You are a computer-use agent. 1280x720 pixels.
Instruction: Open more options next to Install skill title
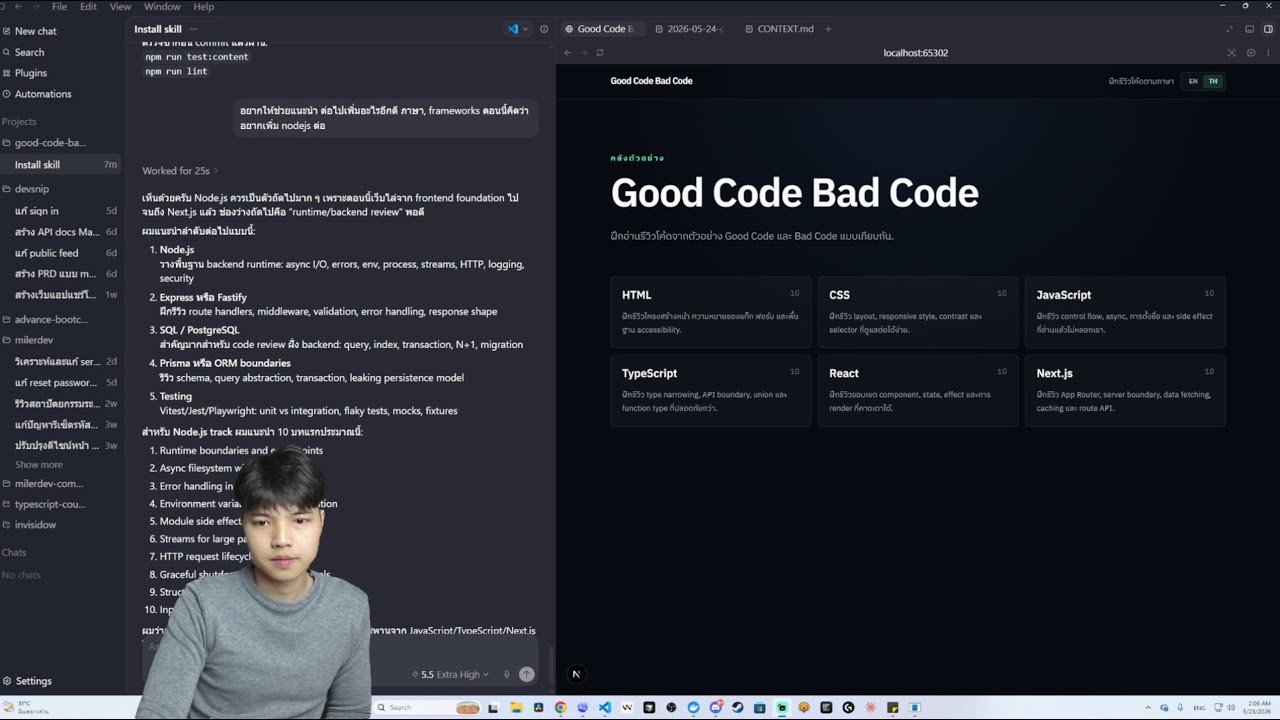[x=194, y=29]
